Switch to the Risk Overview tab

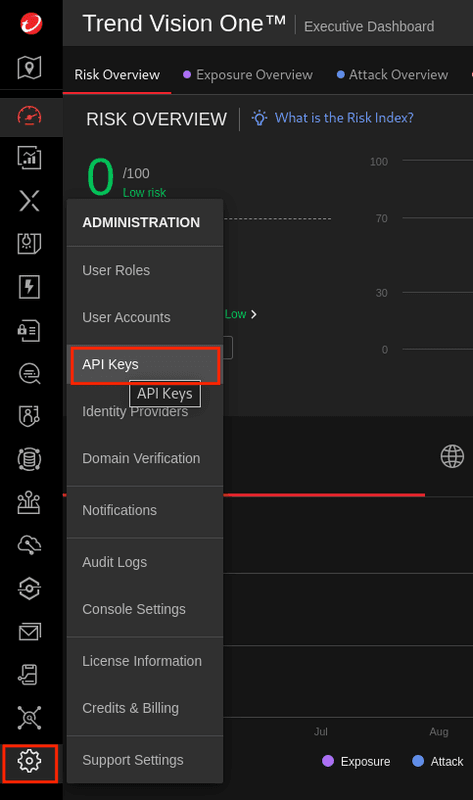click(x=117, y=75)
